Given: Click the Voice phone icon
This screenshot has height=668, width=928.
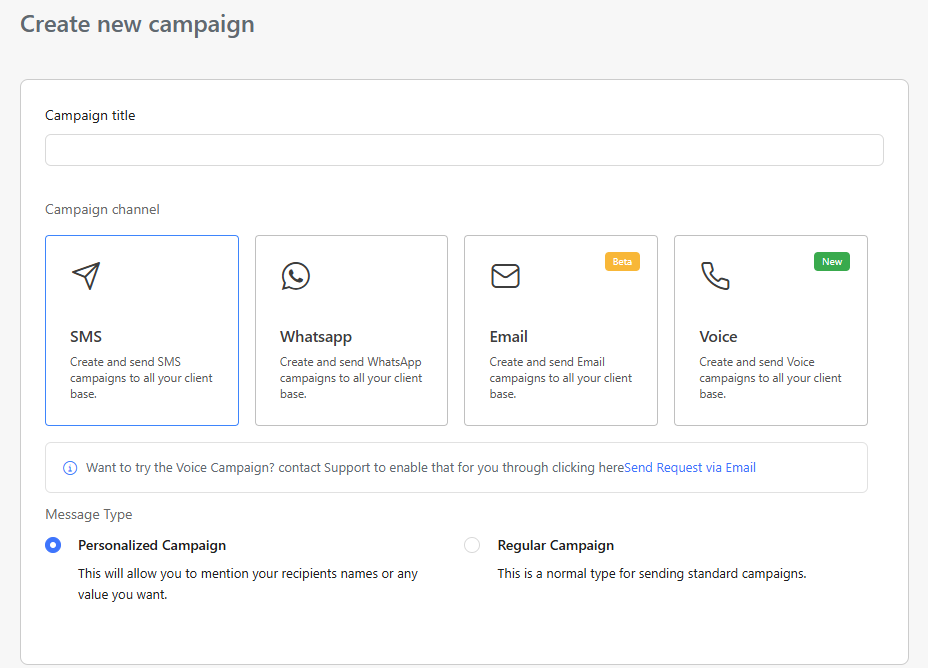Looking at the screenshot, I should point(715,276).
